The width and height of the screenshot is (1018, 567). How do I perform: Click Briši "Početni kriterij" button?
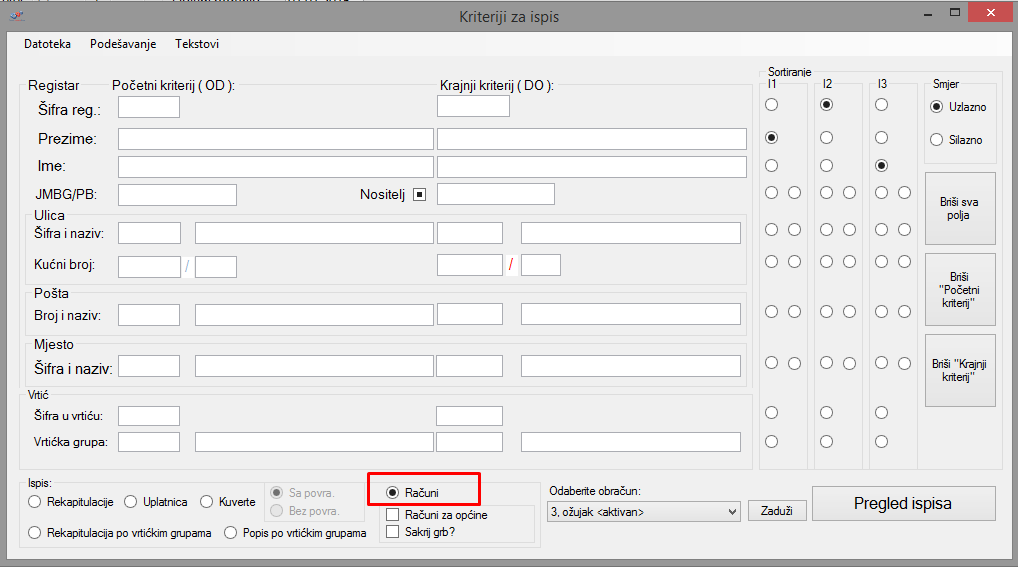(x=960, y=289)
